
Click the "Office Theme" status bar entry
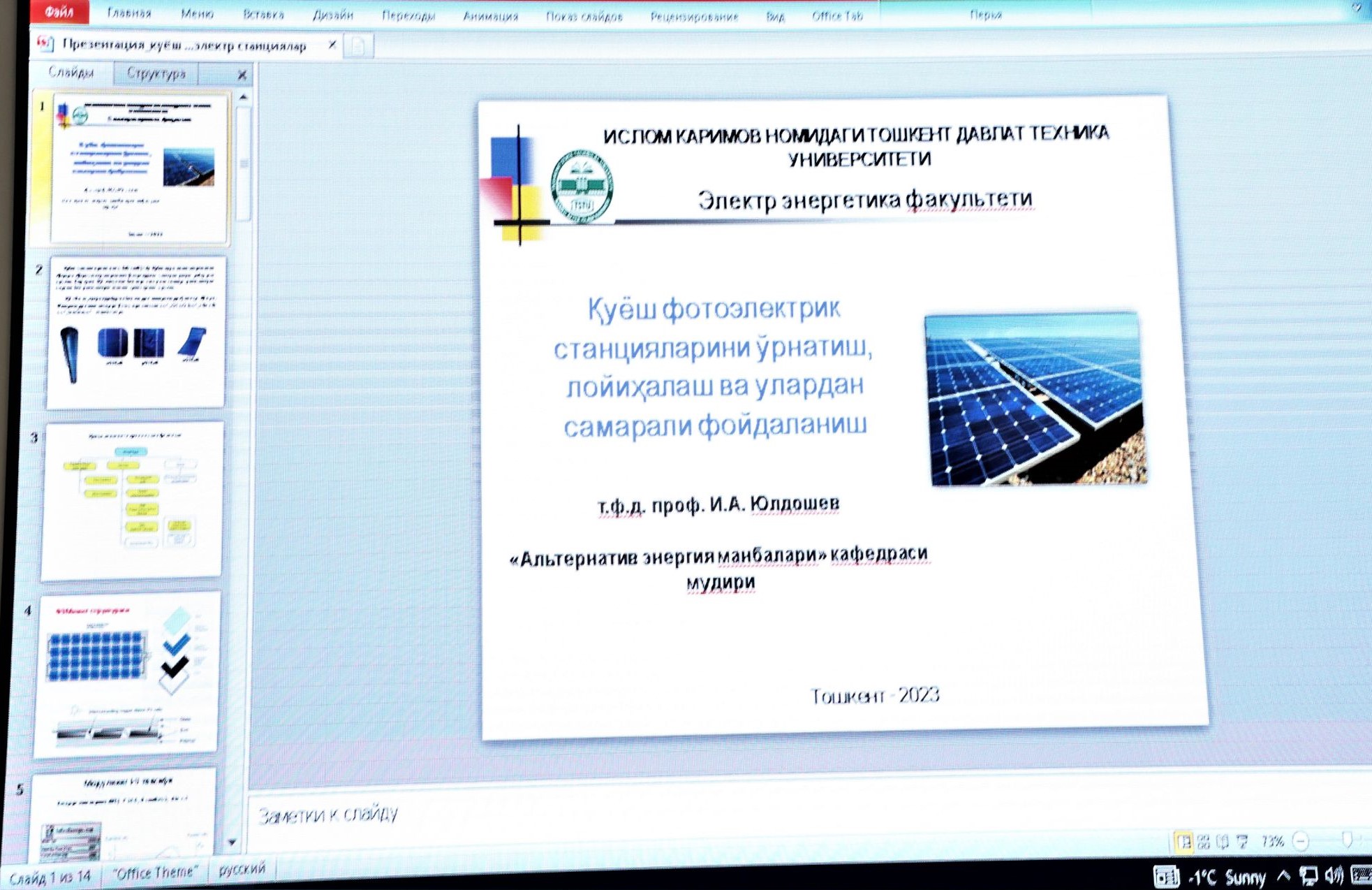pyautogui.click(x=156, y=873)
